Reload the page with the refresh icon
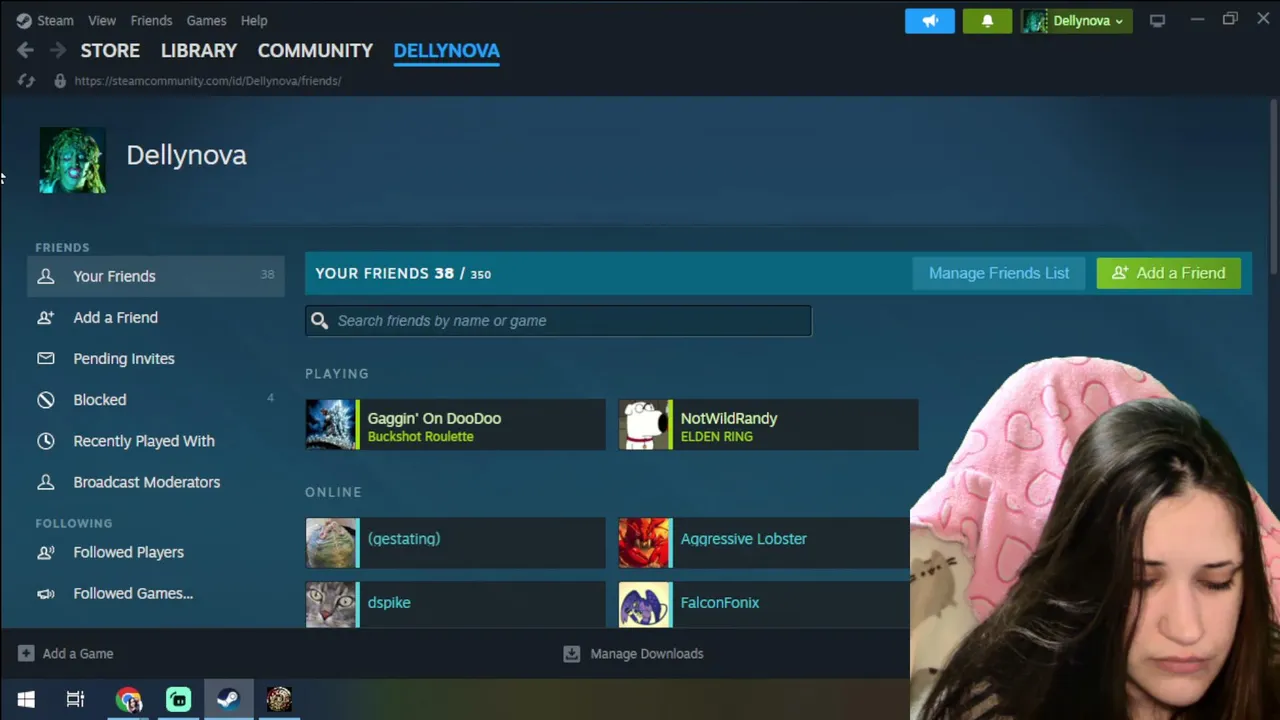Screen dimensions: 1280x720 [x=26, y=81]
